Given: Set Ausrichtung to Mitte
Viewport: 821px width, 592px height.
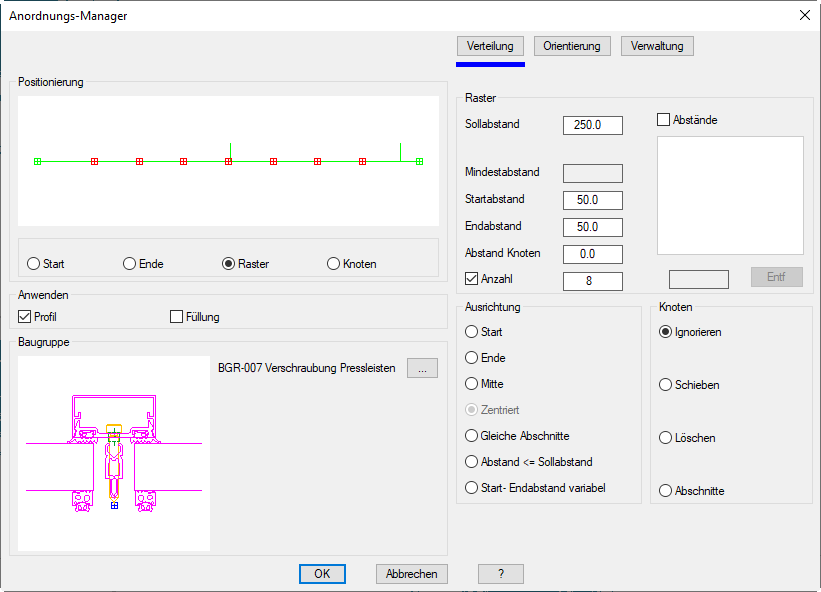Looking at the screenshot, I should (473, 384).
